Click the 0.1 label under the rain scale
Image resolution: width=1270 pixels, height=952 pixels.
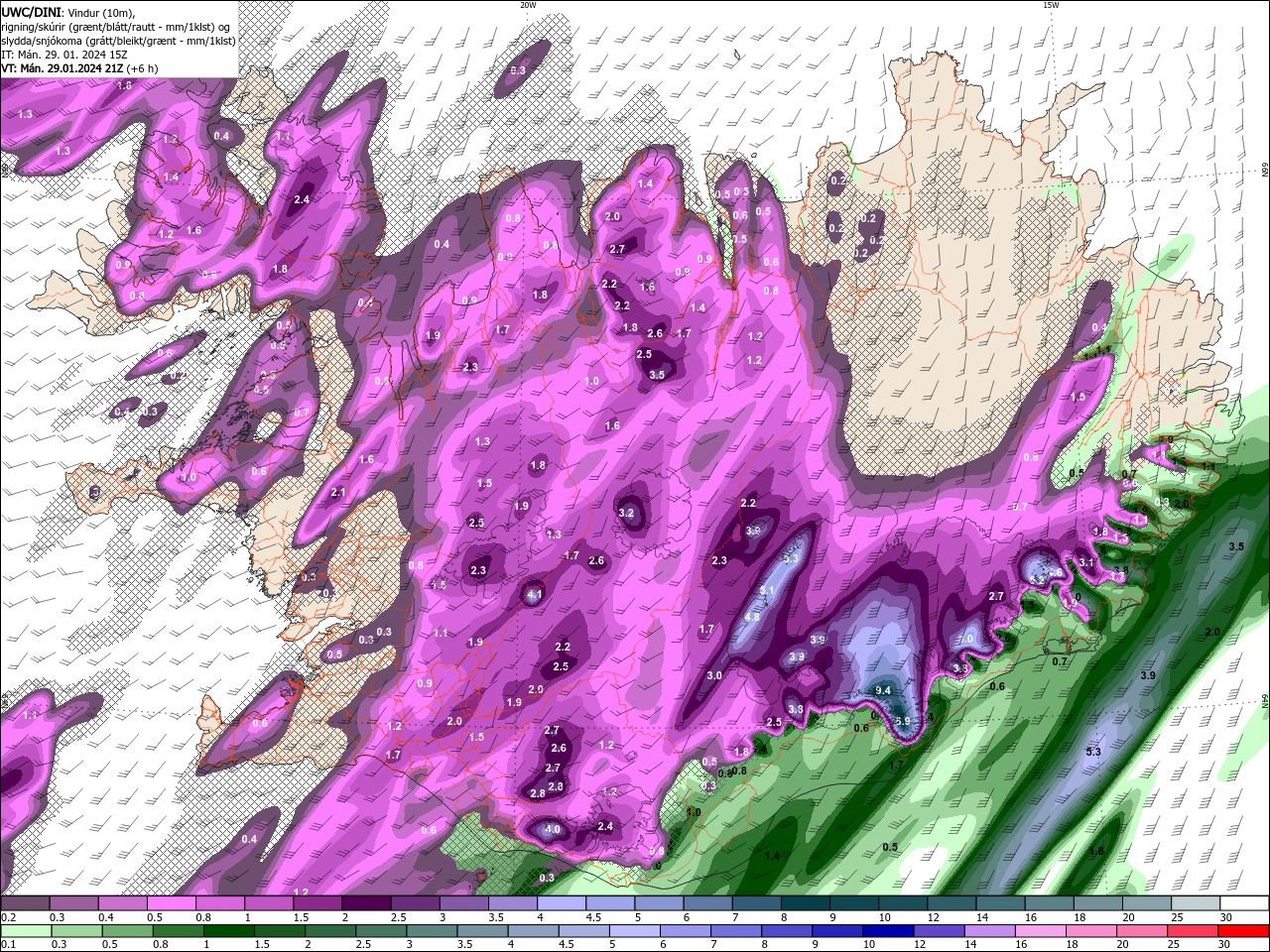pos(8,945)
